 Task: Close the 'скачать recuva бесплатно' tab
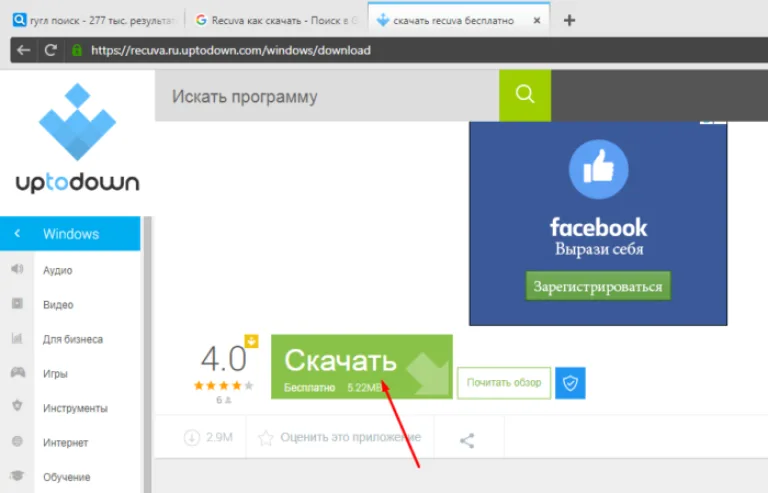[537, 20]
